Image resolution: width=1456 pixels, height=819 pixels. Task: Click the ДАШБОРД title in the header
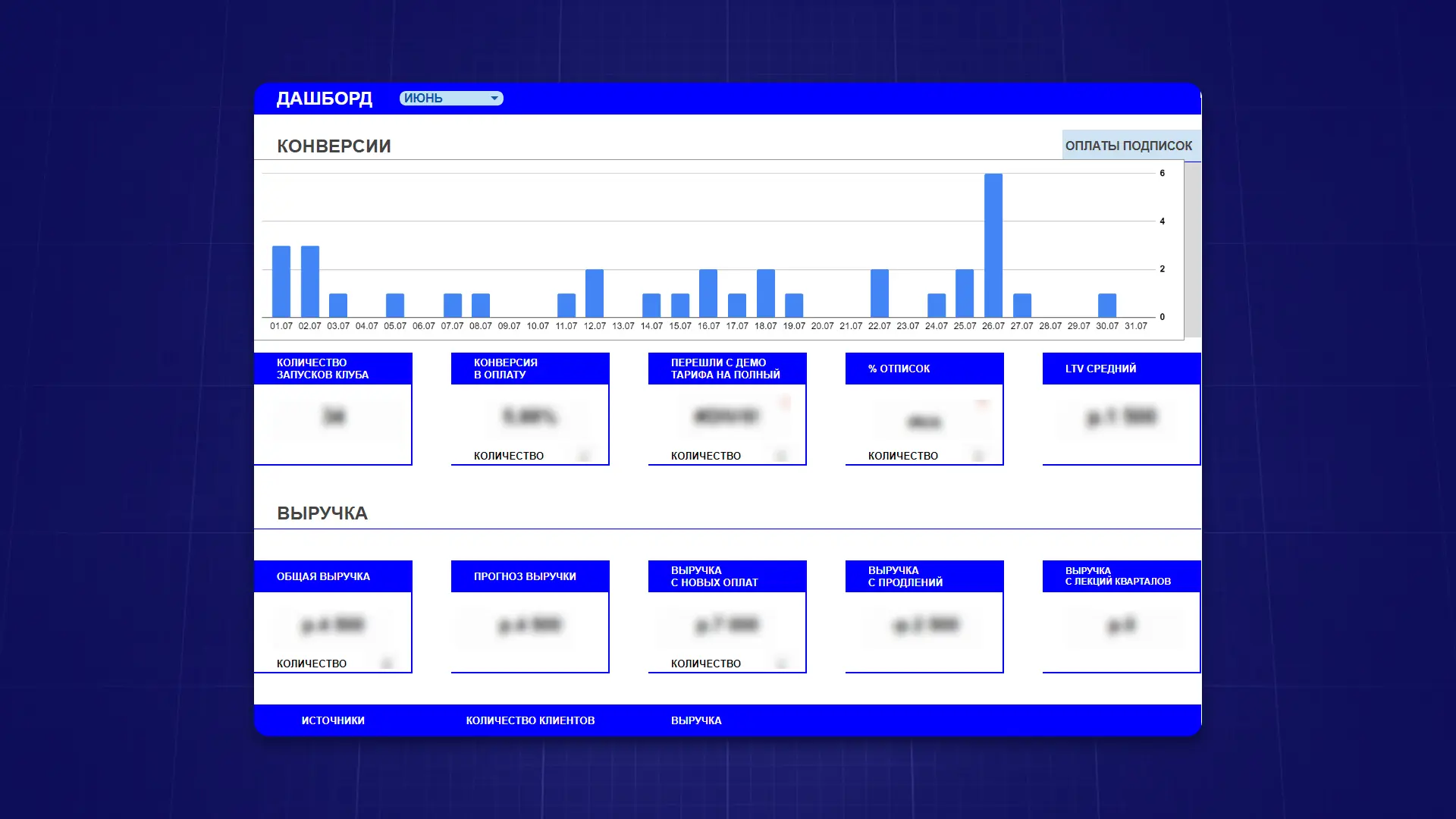tap(325, 99)
